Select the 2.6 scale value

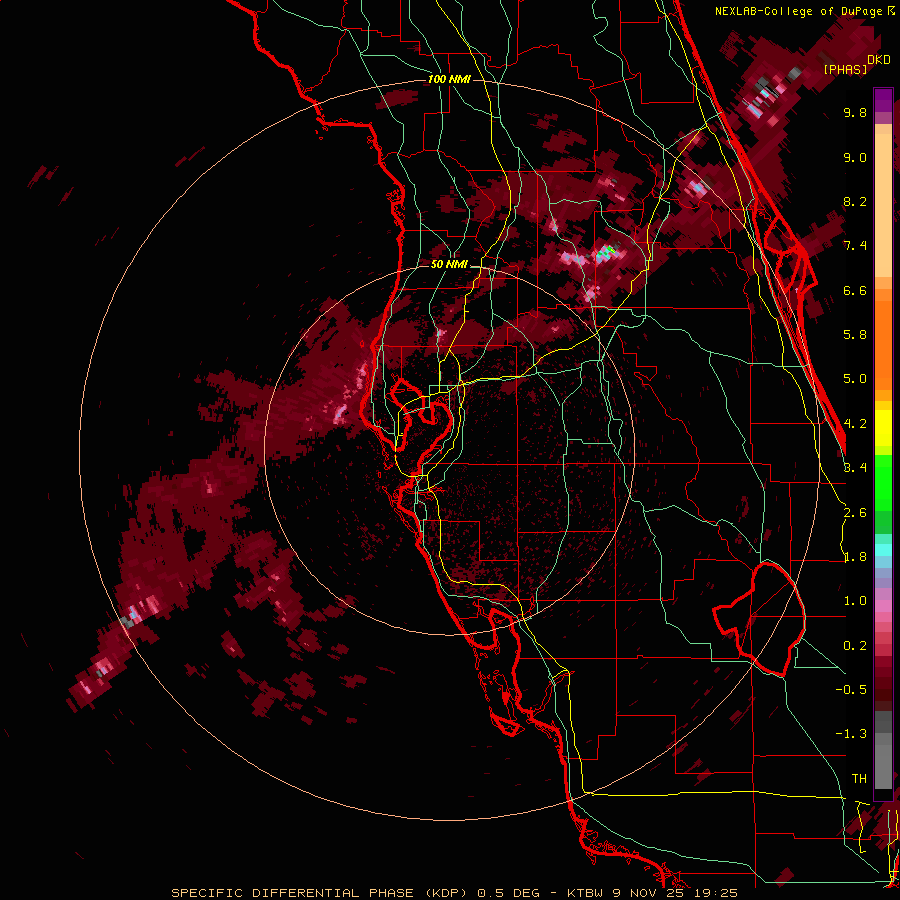(855, 513)
